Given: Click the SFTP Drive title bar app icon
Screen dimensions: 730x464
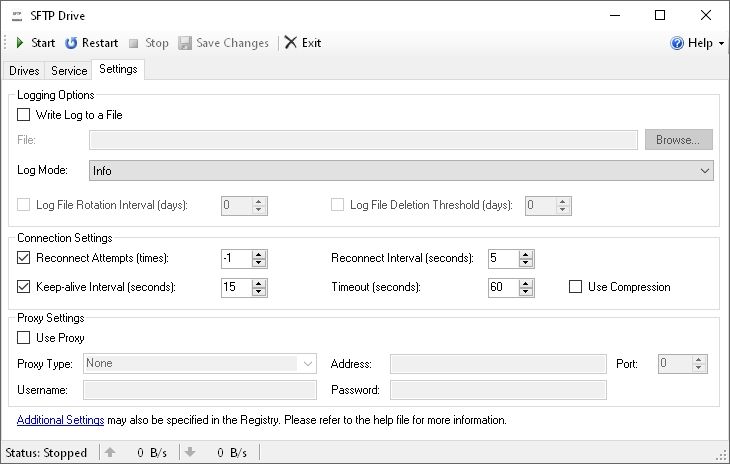Looking at the screenshot, I should coord(17,16).
